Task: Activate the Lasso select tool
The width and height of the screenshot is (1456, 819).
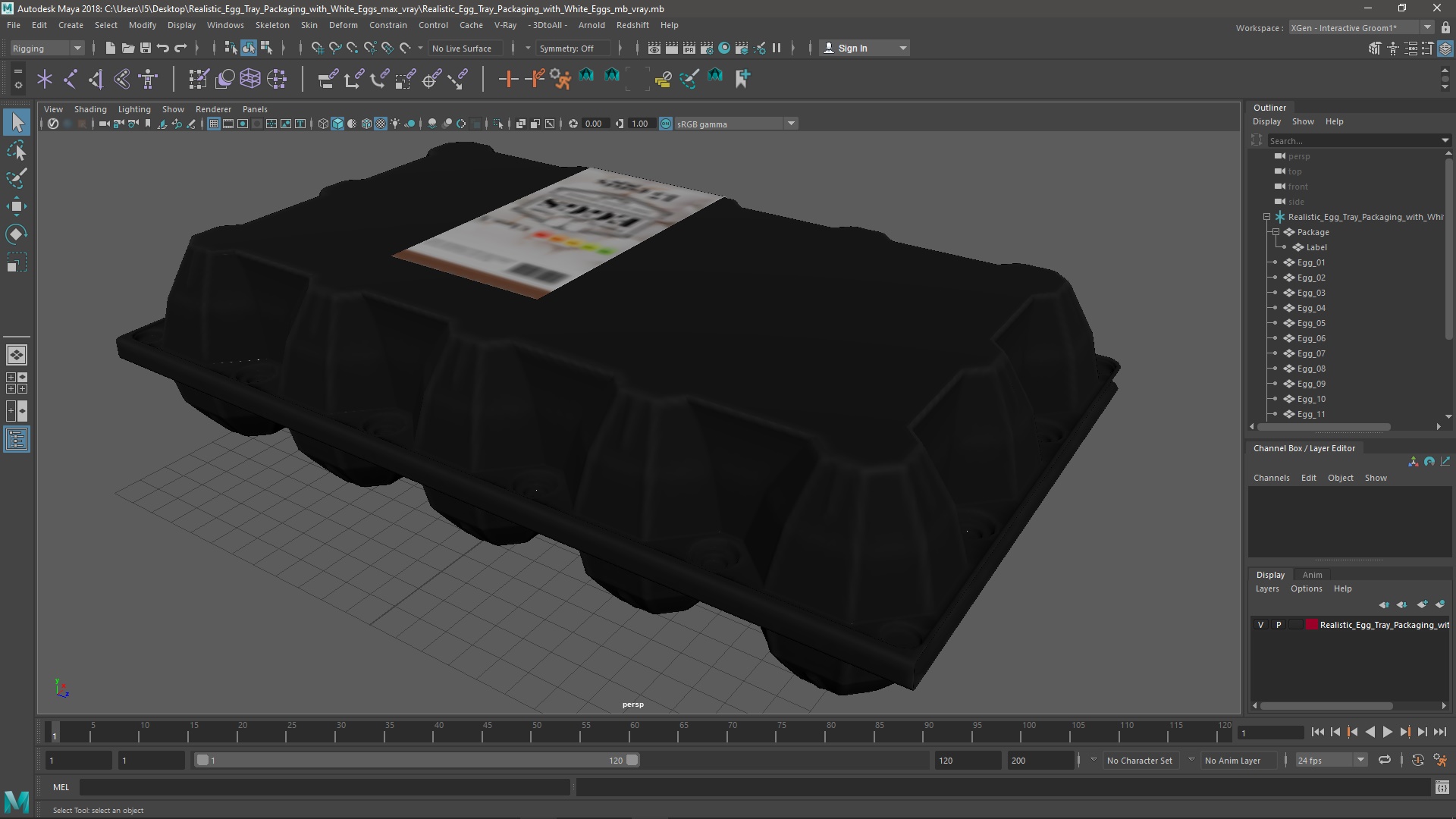Action: [x=17, y=151]
